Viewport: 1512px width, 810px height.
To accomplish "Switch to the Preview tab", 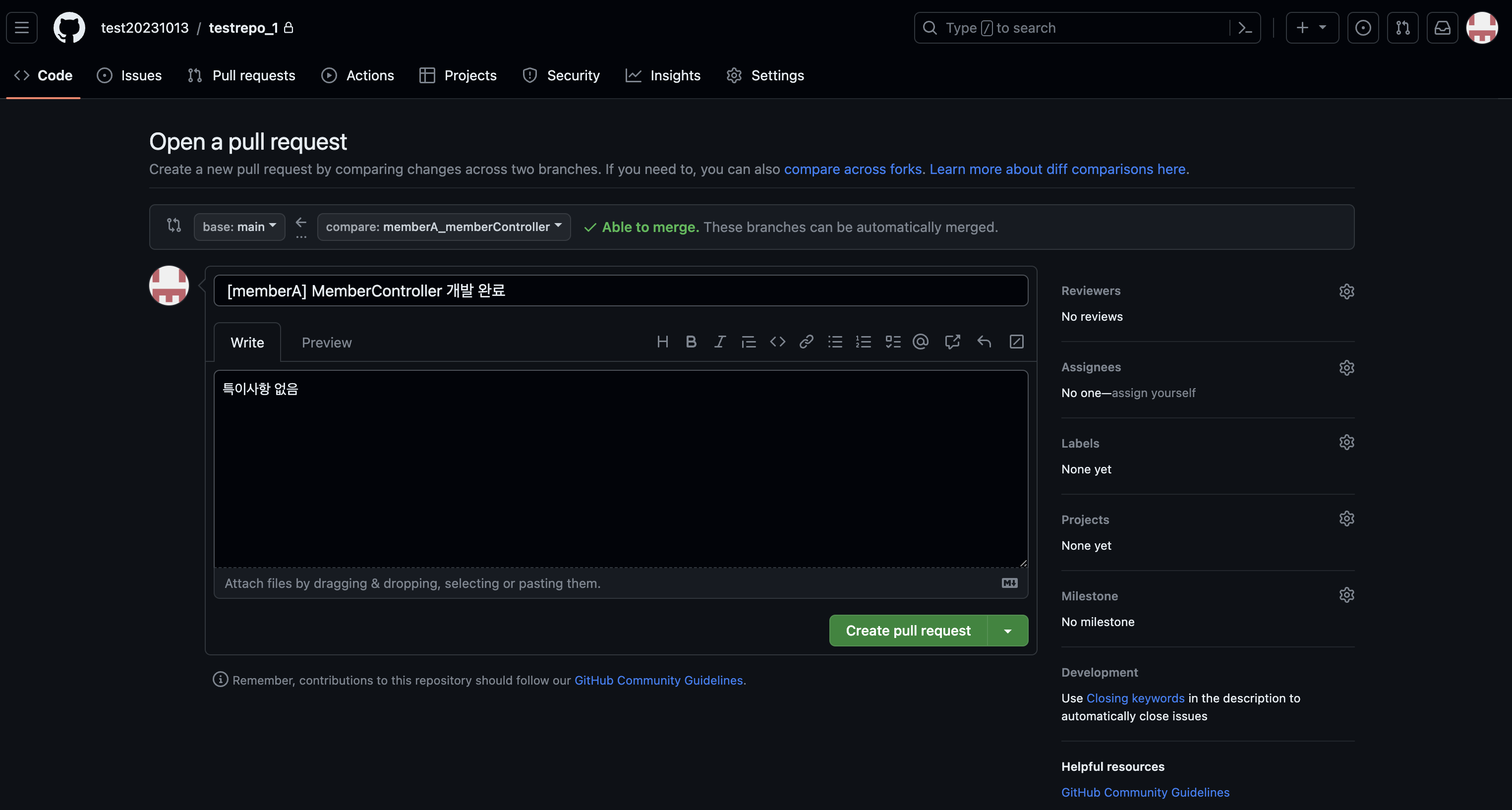I will click(326, 343).
